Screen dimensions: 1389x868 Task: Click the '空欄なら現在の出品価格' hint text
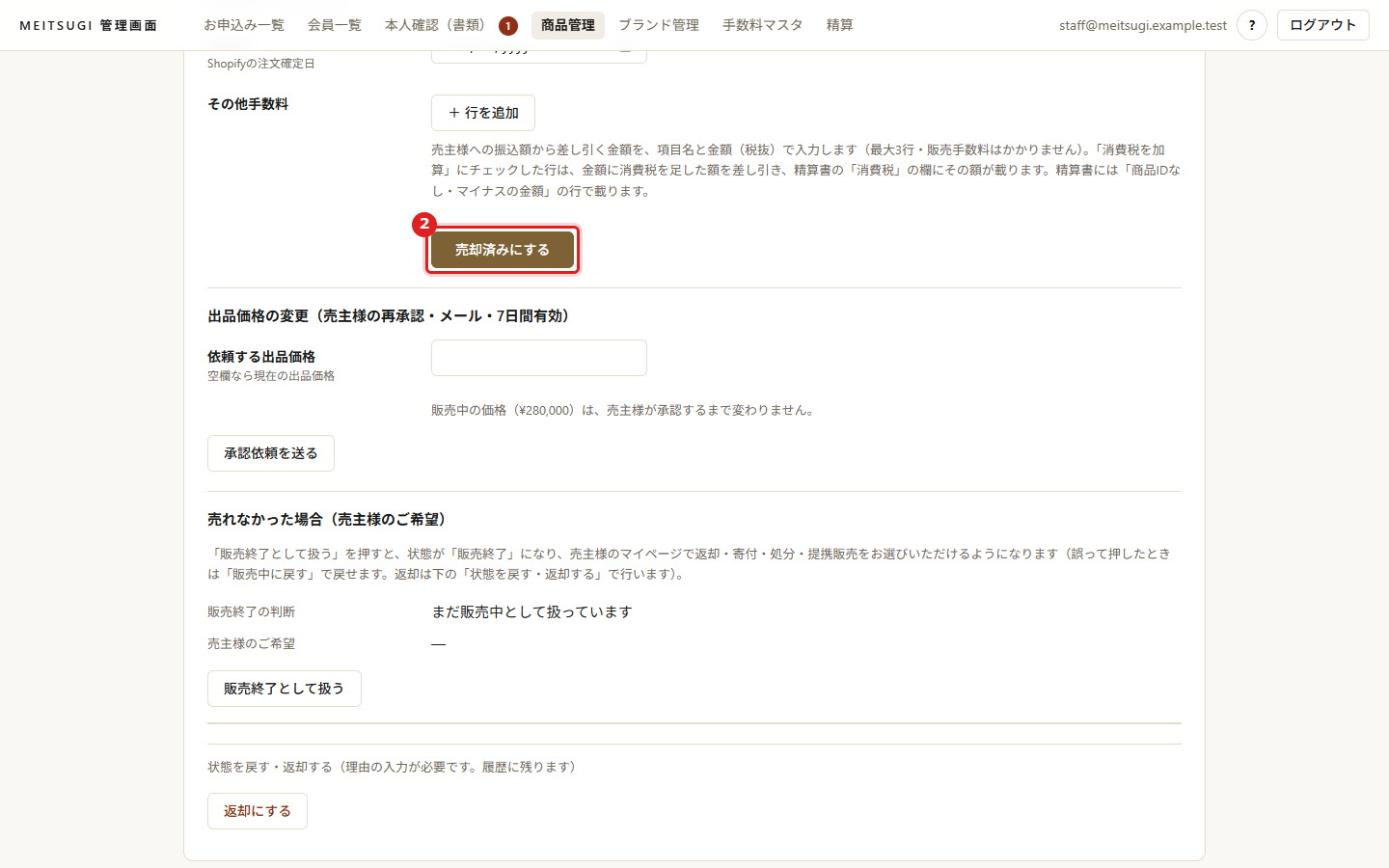click(x=271, y=376)
